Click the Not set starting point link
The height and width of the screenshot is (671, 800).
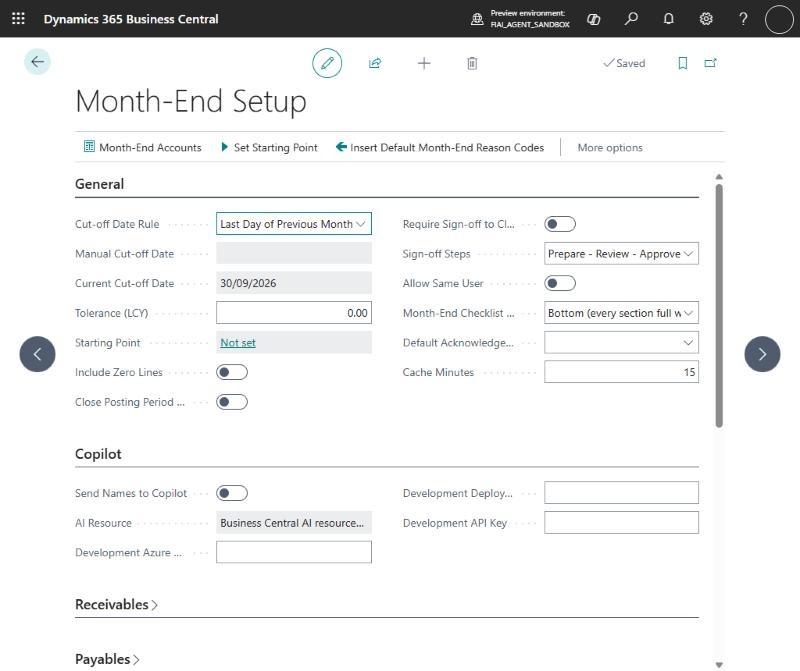[238, 343]
